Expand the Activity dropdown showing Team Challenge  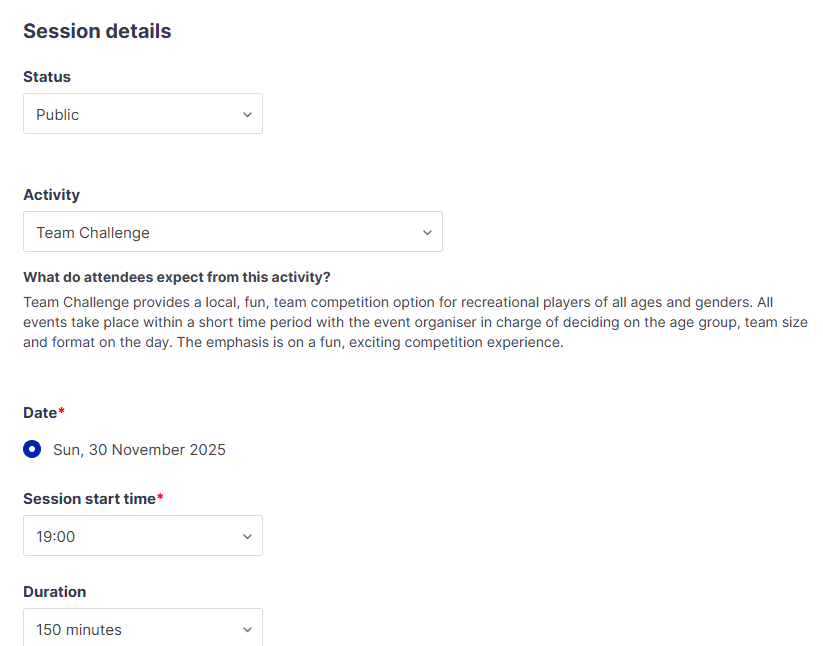coord(232,232)
